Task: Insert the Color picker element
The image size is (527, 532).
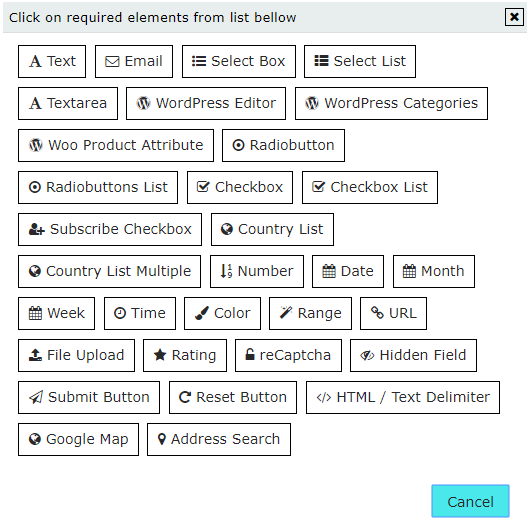Action: tap(223, 314)
